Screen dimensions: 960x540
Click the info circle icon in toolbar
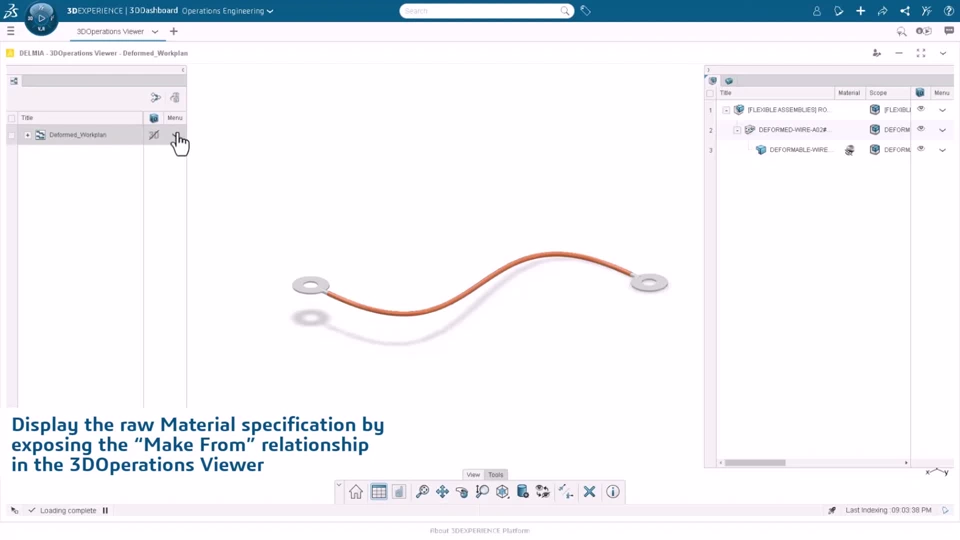coord(613,492)
